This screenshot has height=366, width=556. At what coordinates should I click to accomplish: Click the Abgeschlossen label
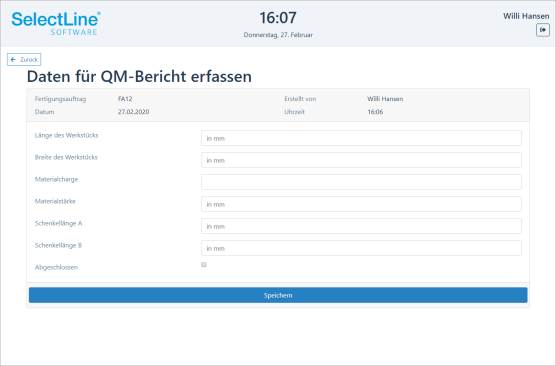pos(56,267)
